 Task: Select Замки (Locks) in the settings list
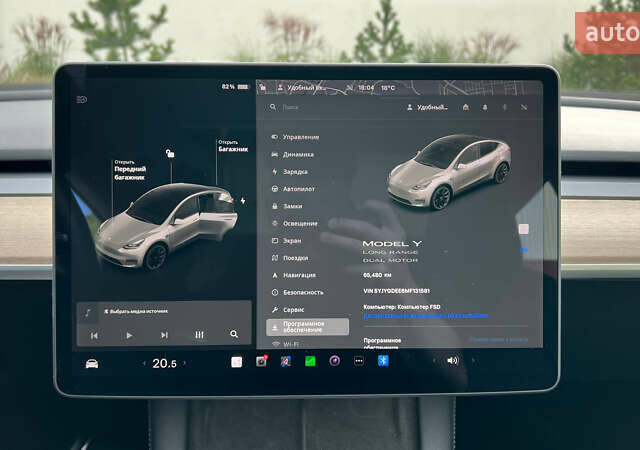click(x=287, y=206)
